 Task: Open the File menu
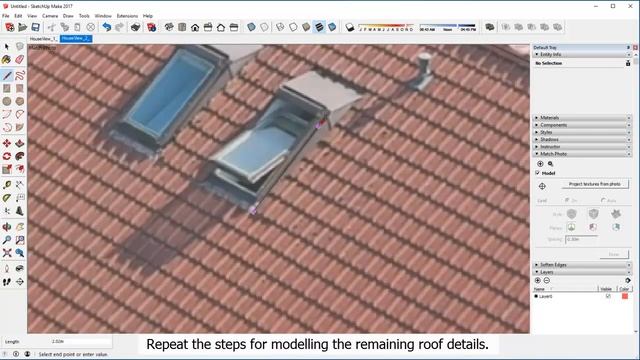[6, 16]
